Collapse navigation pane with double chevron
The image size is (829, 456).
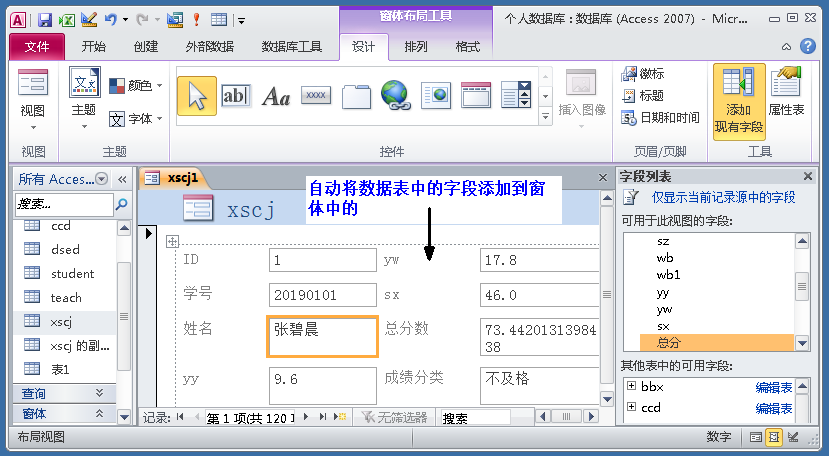coord(122,179)
